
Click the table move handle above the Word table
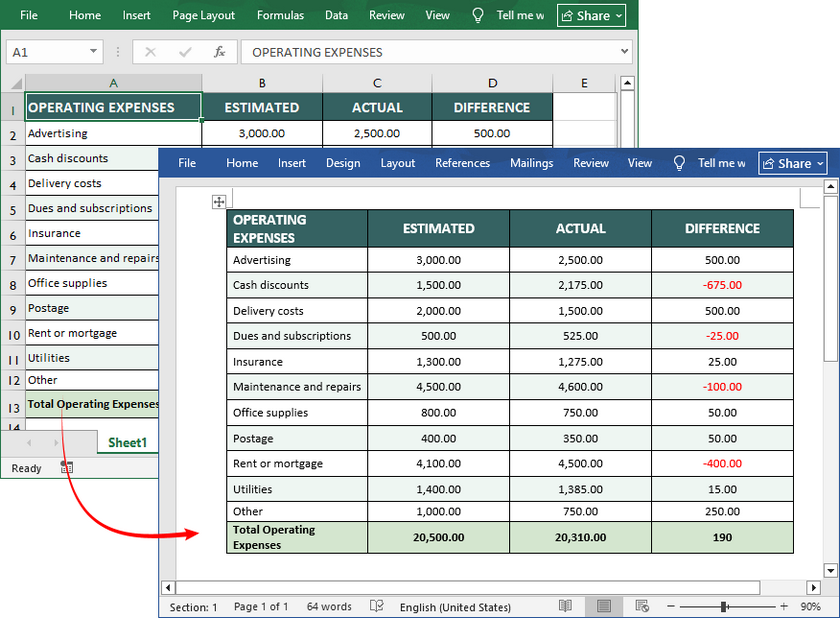(219, 200)
